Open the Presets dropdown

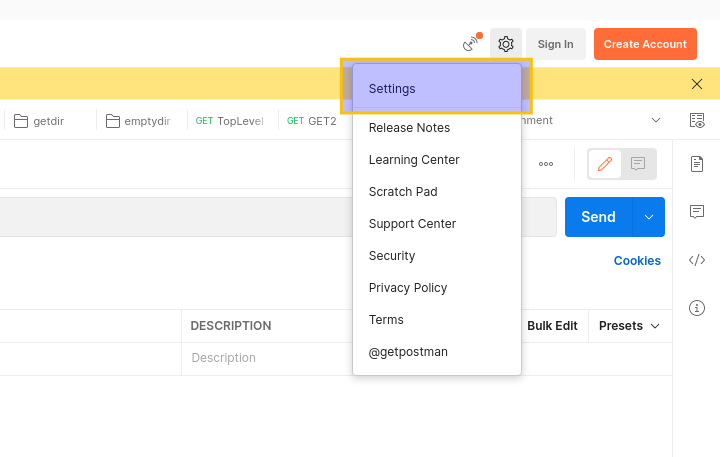pos(629,326)
